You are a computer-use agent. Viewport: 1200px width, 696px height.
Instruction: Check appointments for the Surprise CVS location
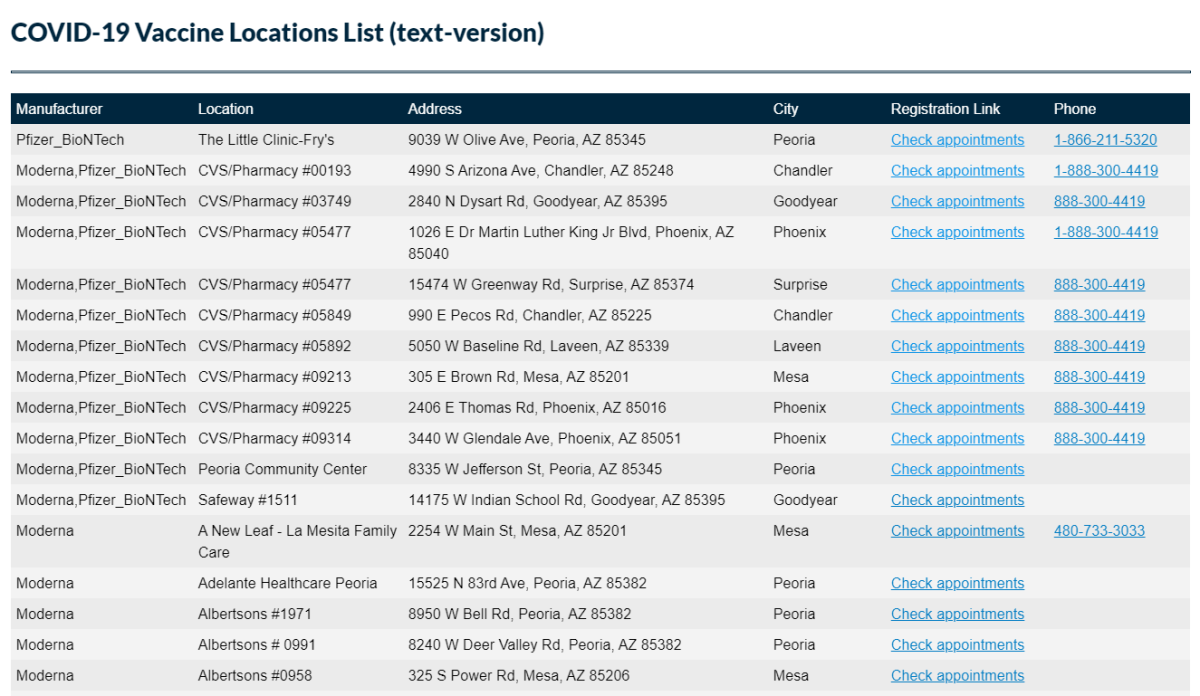[957, 285]
